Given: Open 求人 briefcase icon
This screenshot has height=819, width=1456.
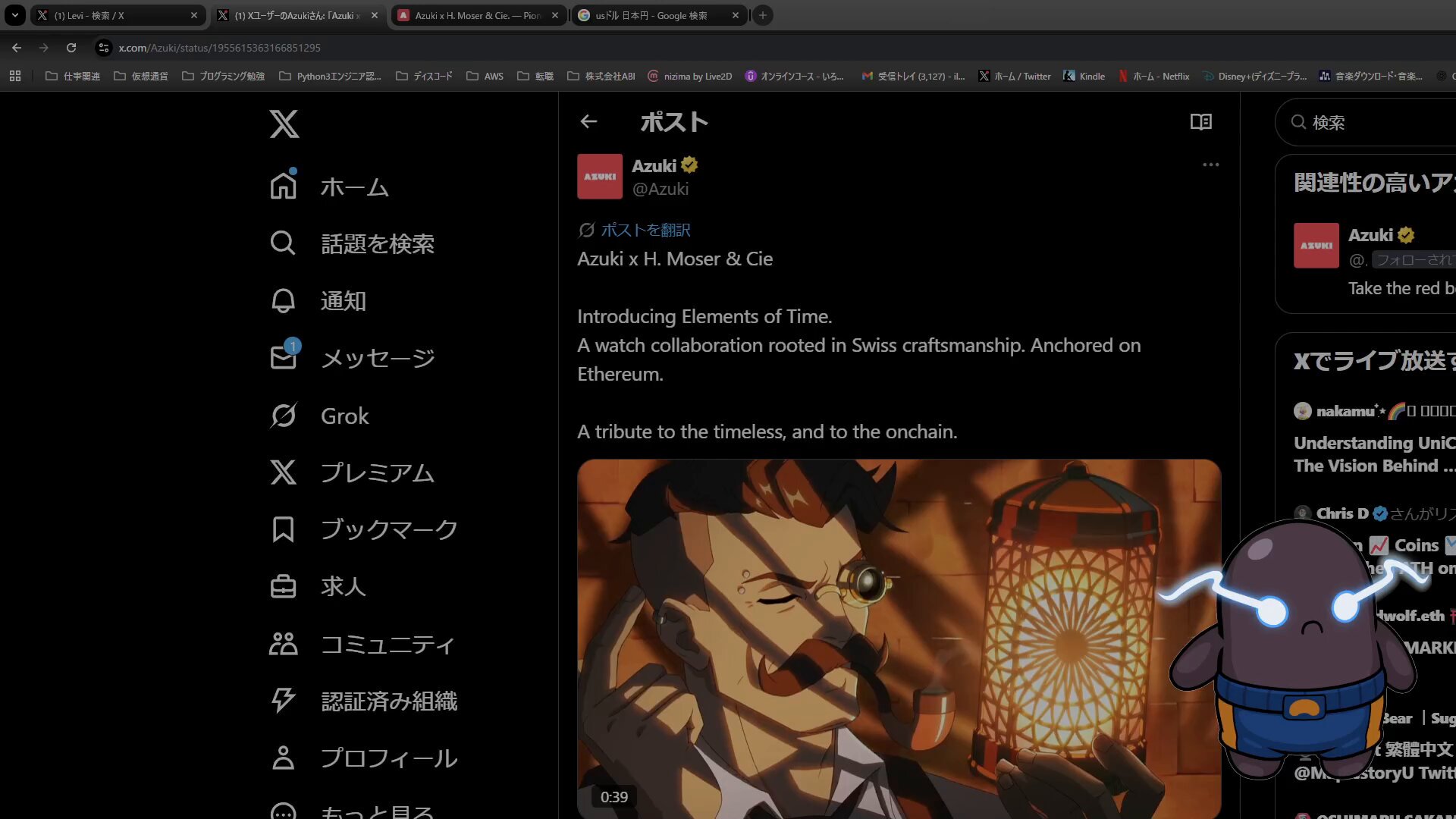Looking at the screenshot, I should [x=283, y=586].
